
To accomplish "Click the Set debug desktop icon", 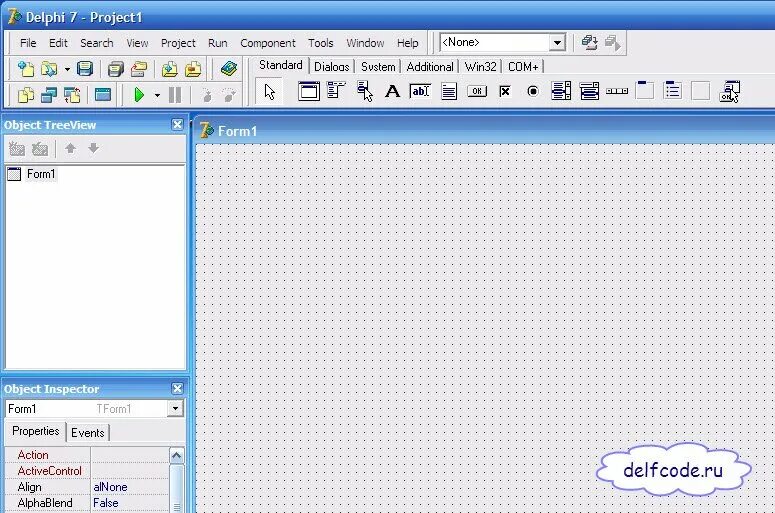I will pos(612,43).
